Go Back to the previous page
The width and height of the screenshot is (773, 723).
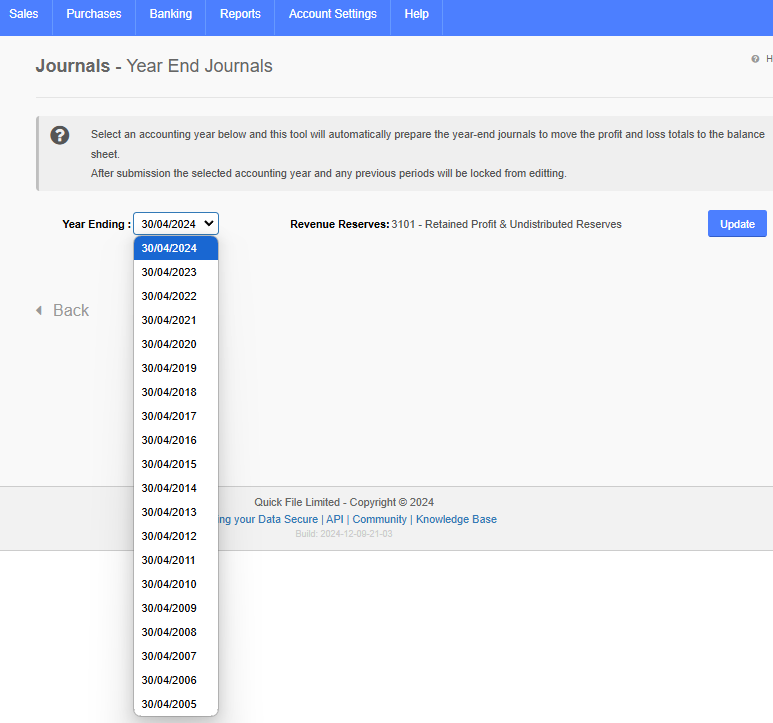click(71, 310)
